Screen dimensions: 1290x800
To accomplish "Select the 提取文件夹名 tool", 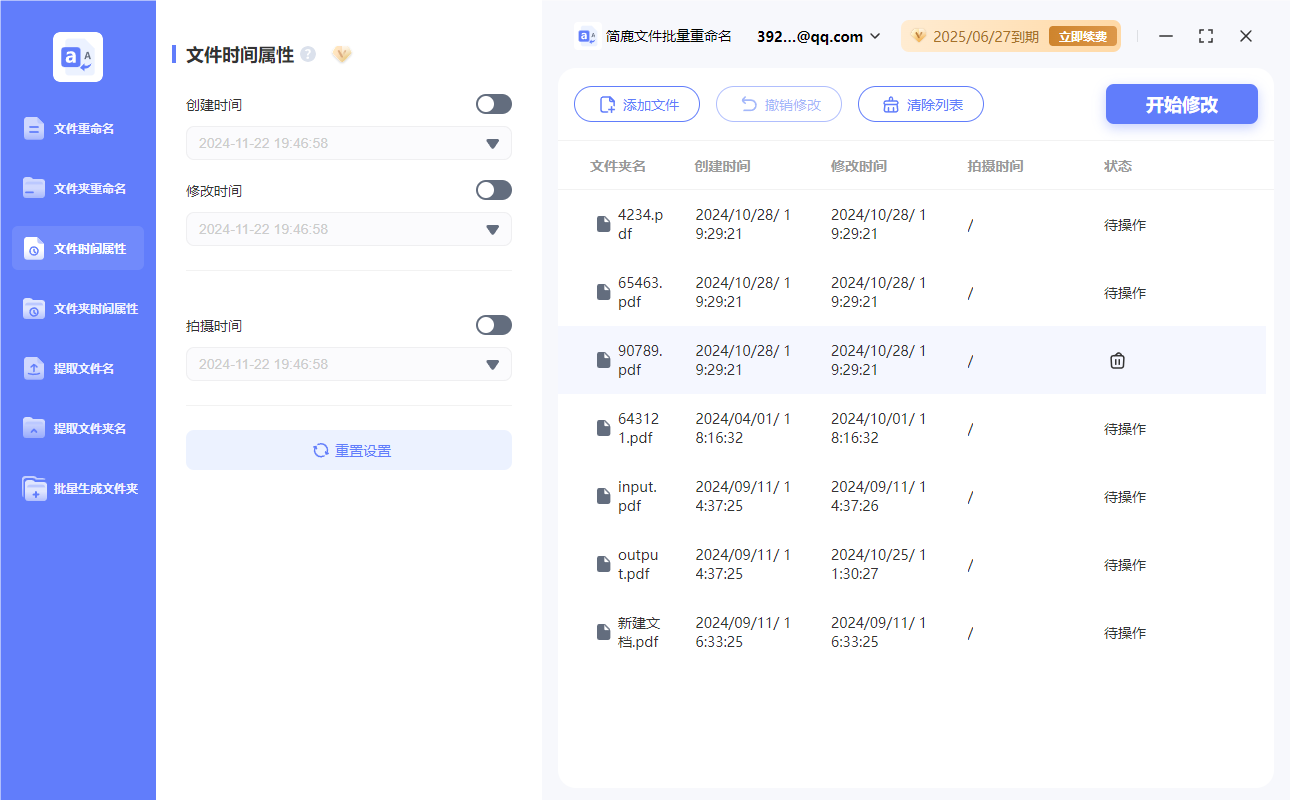I will 77,428.
